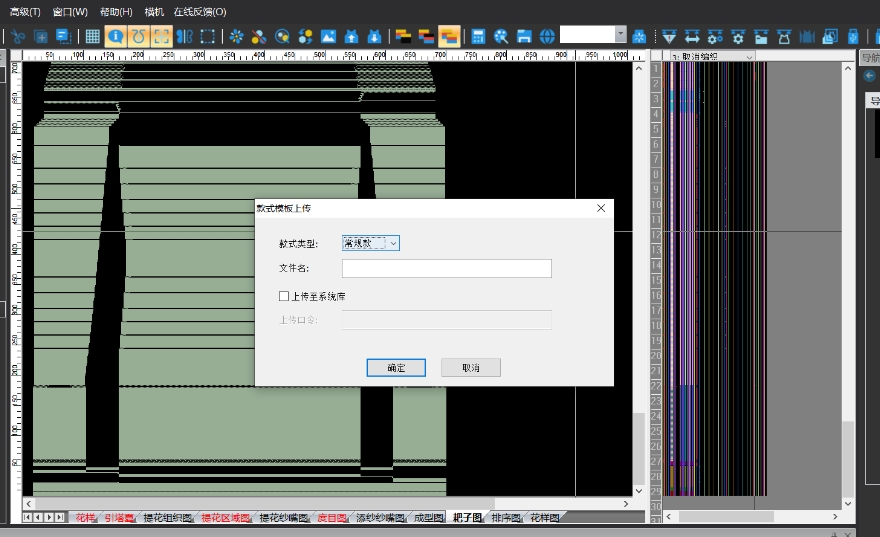Close the 款式模板上传 dialog
Image resolution: width=880 pixels, height=537 pixels.
601,208
